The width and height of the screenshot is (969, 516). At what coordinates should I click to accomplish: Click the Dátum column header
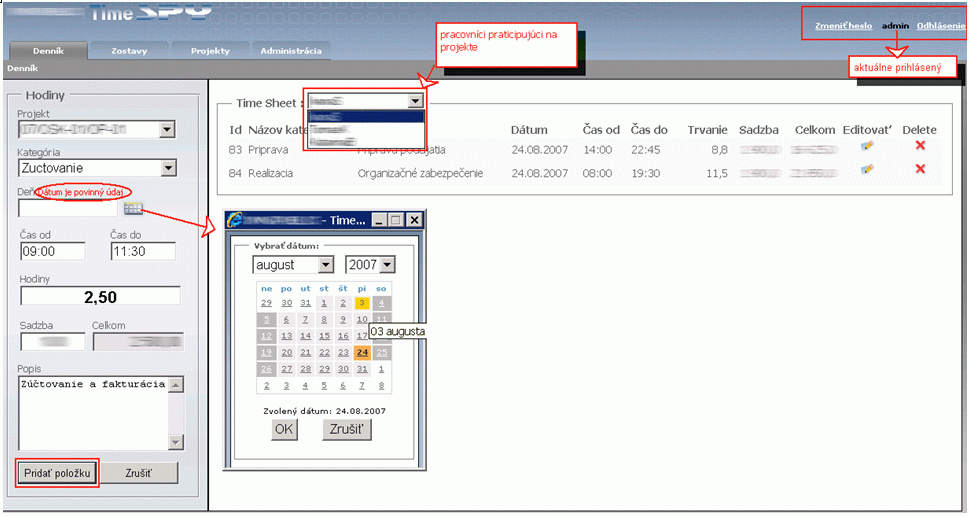529,130
